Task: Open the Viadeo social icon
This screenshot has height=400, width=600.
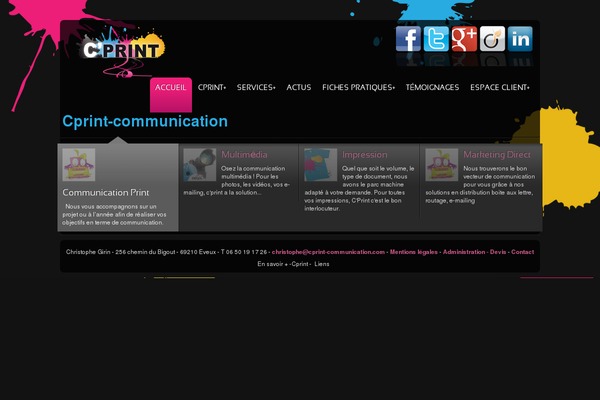Action: click(492, 39)
